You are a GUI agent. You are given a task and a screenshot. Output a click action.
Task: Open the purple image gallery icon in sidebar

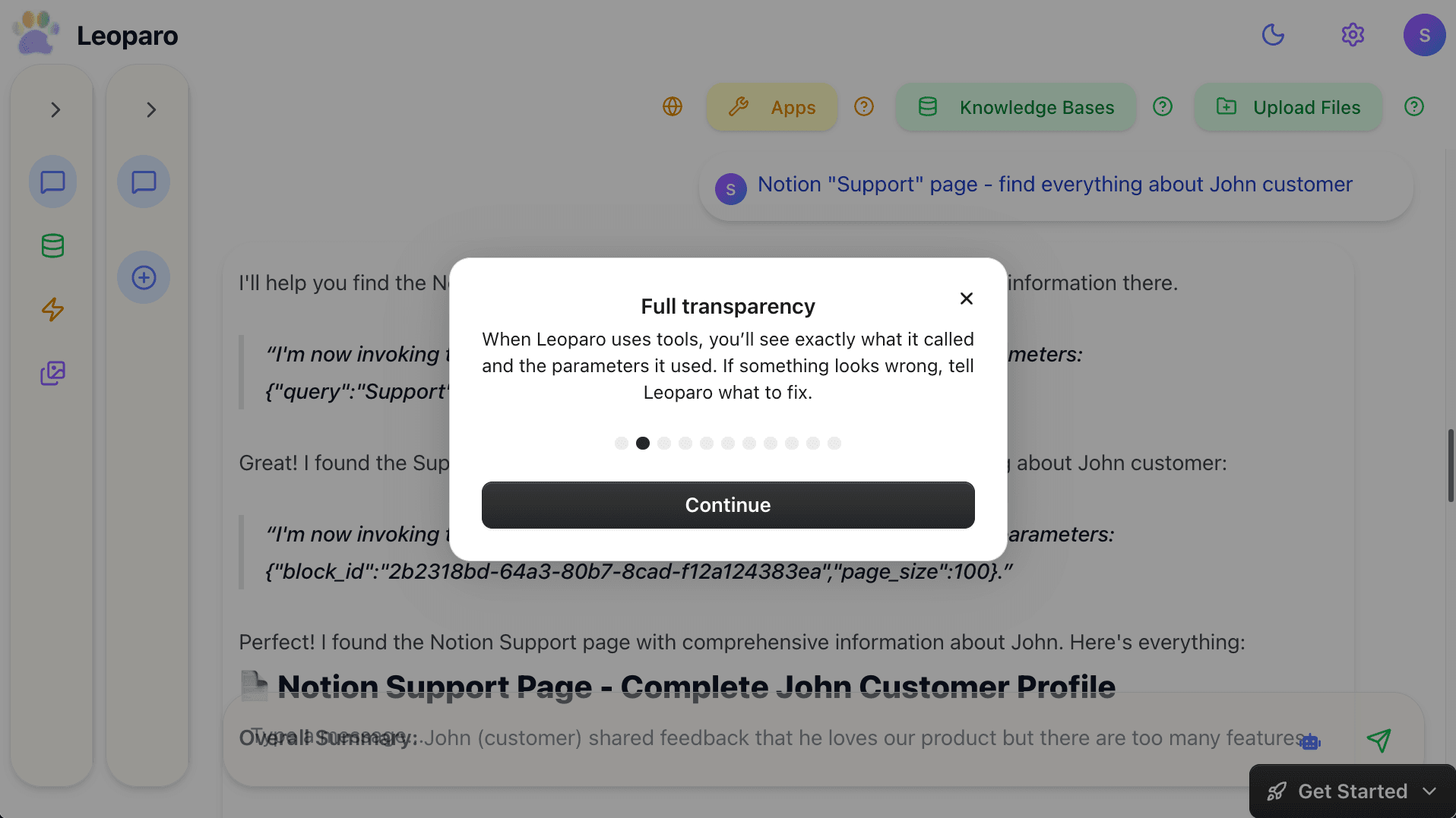pyautogui.click(x=52, y=373)
